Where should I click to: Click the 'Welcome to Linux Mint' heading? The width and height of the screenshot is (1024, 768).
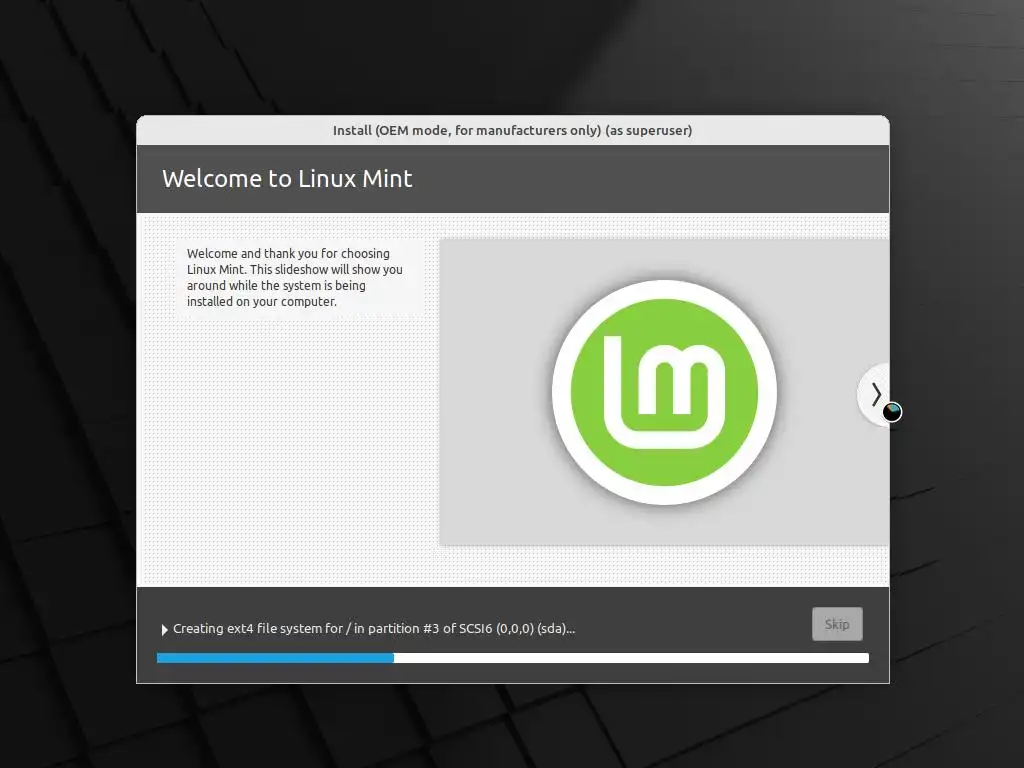point(287,179)
